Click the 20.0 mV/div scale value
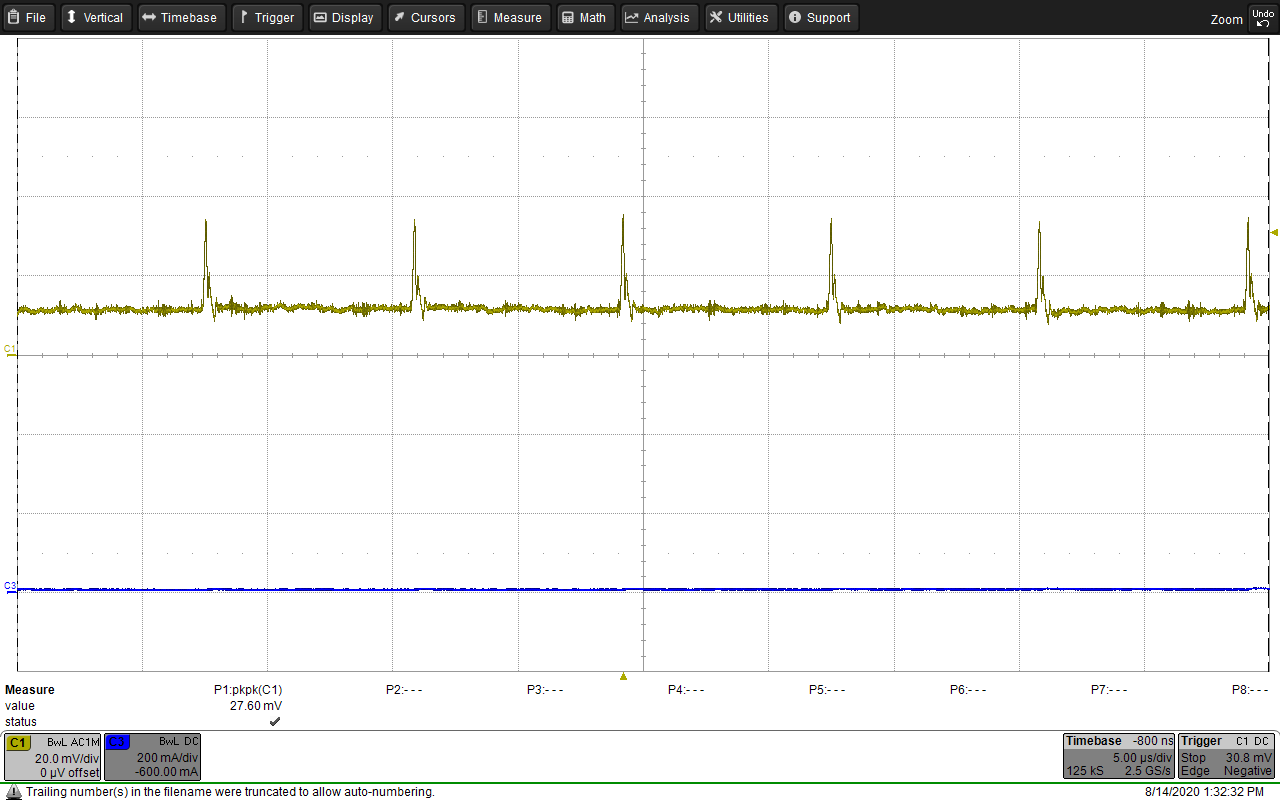The width and height of the screenshot is (1280, 800). click(x=67, y=758)
